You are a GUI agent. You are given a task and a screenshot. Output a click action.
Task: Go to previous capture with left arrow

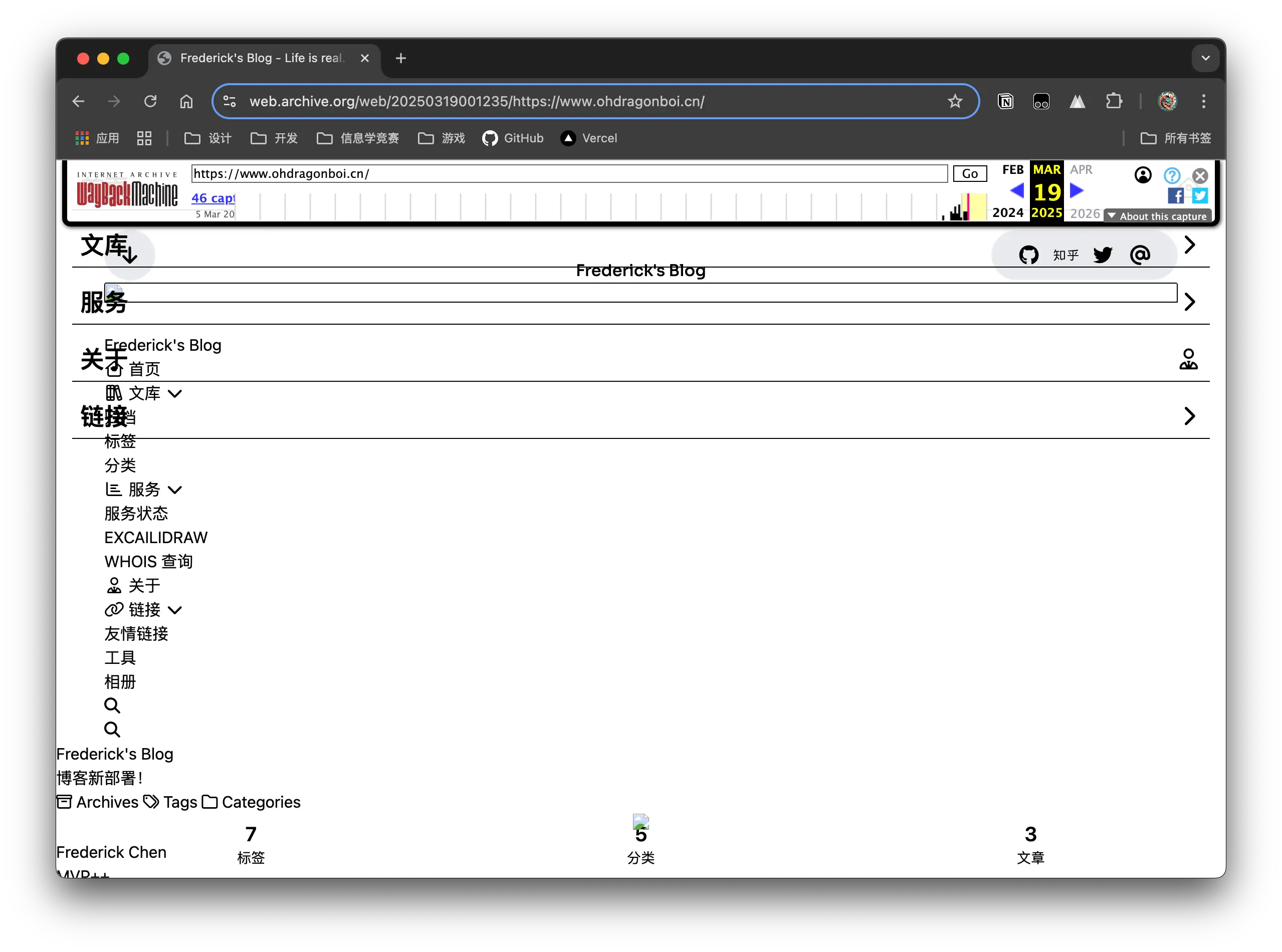[1017, 190]
